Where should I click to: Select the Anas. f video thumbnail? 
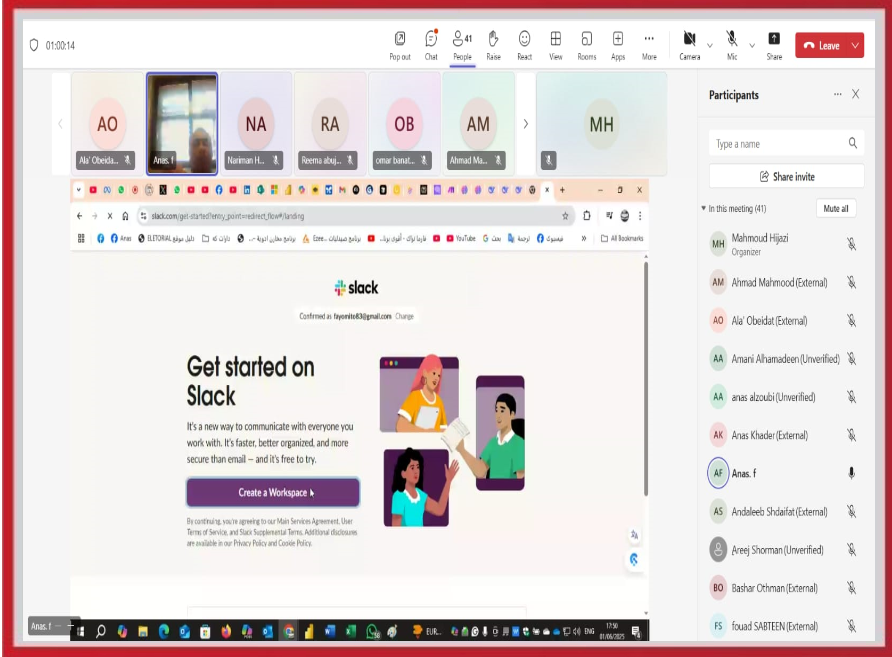tap(182, 123)
